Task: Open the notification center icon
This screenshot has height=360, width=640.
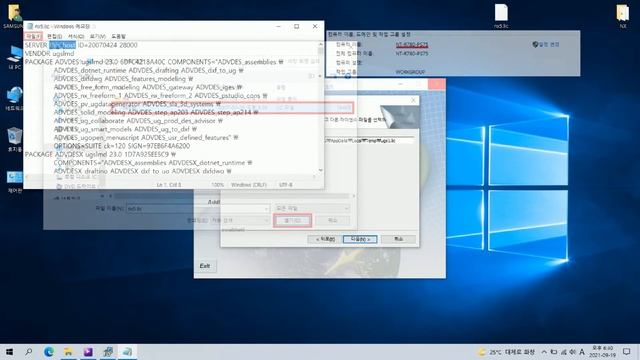Action: [627, 352]
